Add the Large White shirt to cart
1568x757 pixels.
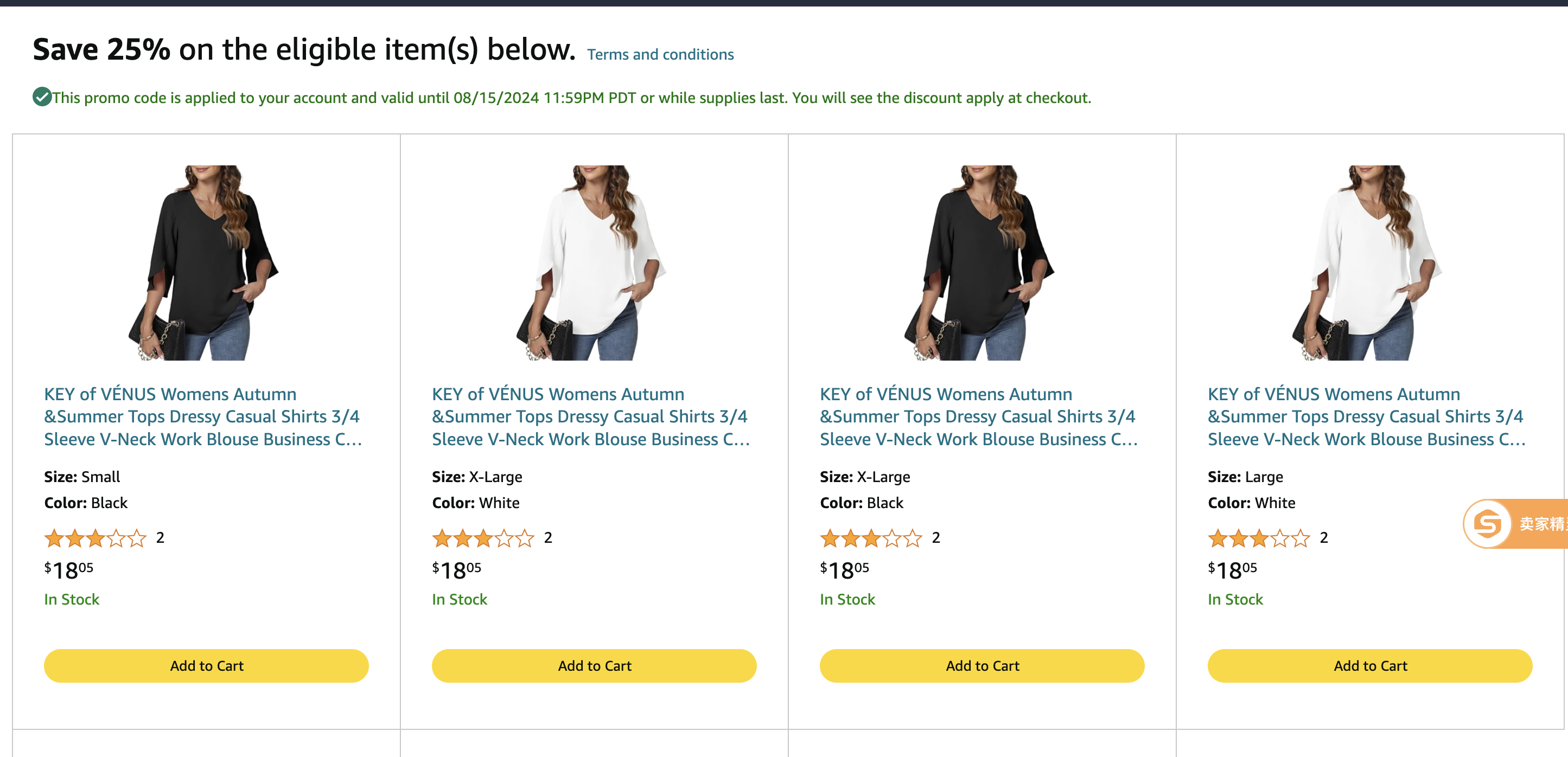coord(1369,666)
